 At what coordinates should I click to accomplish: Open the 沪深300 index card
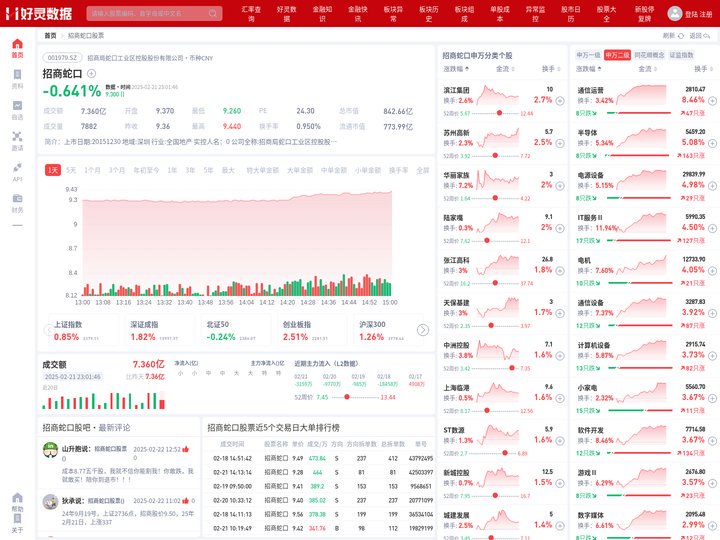point(386,331)
